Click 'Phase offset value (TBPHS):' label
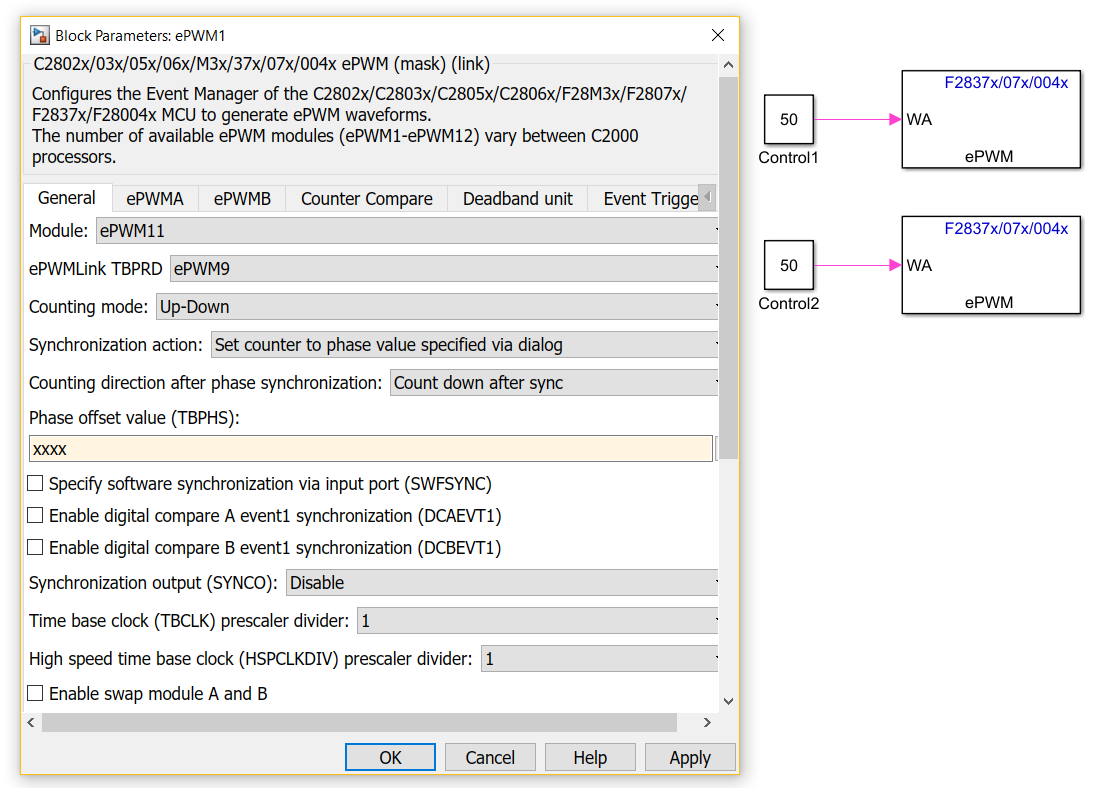1115x788 pixels. pyautogui.click(x=134, y=417)
